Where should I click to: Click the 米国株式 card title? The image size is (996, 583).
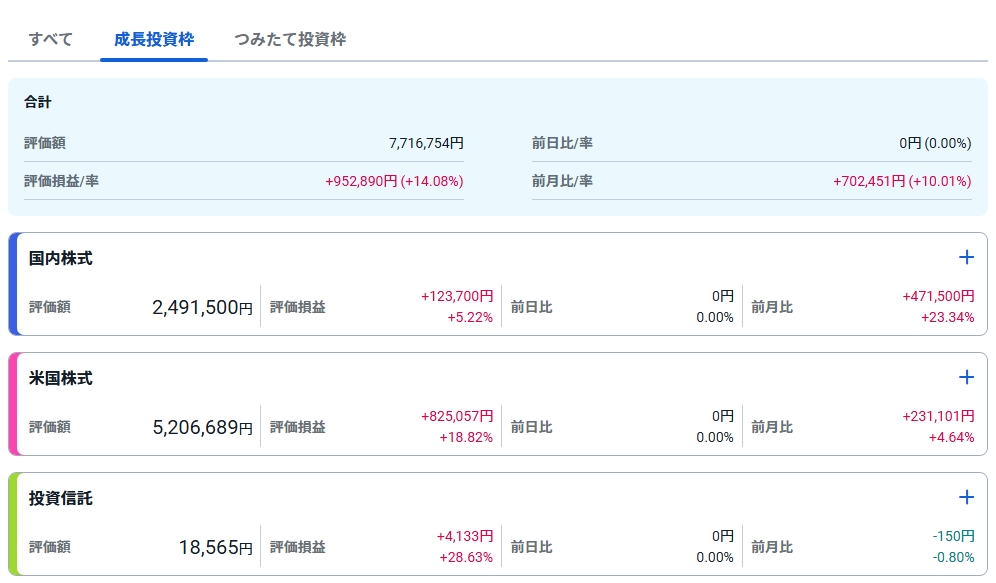[x=61, y=378]
